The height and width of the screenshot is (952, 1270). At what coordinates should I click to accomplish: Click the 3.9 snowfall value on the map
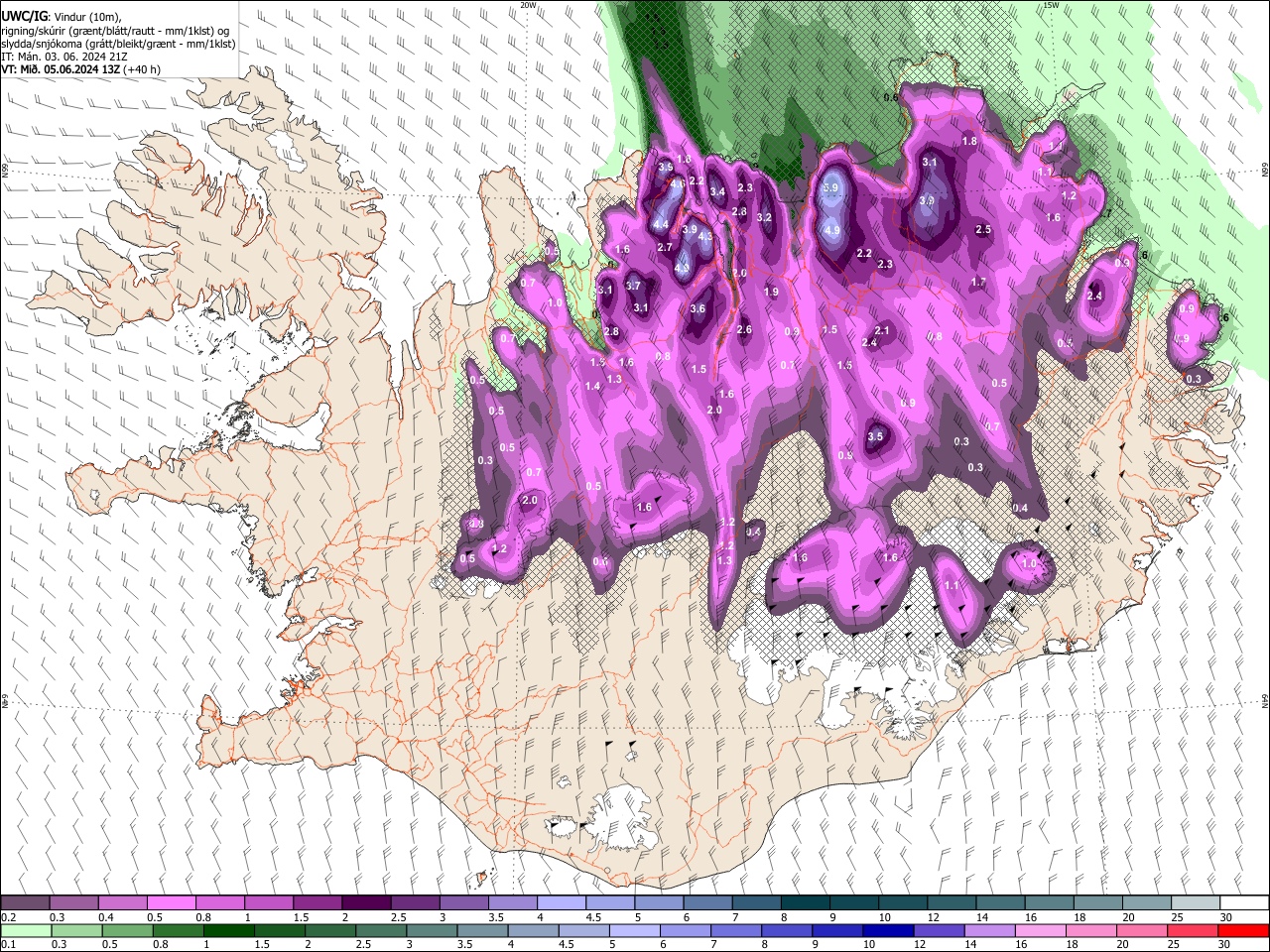(x=690, y=229)
